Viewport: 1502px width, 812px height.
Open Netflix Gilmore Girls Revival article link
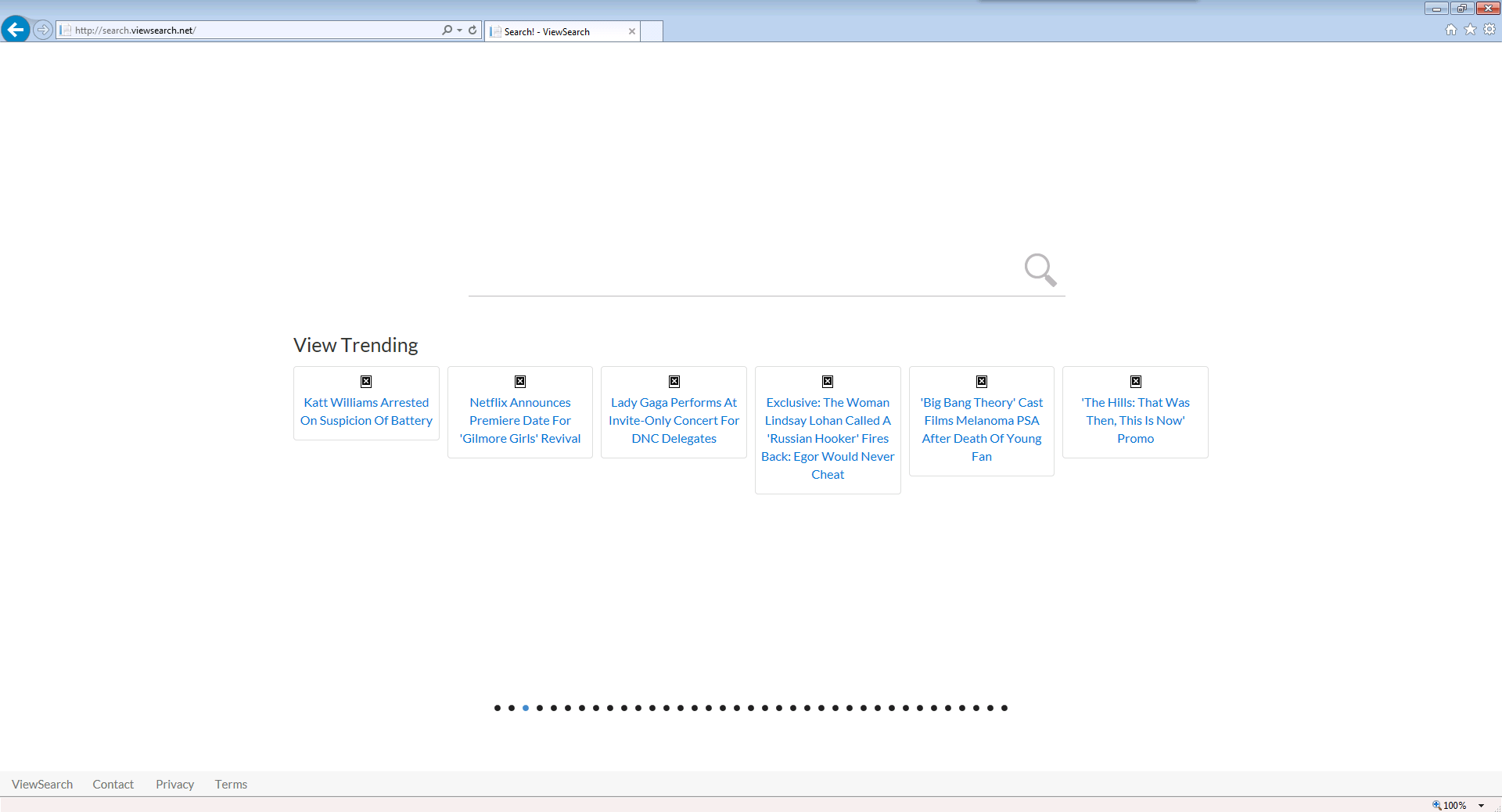[520, 421]
